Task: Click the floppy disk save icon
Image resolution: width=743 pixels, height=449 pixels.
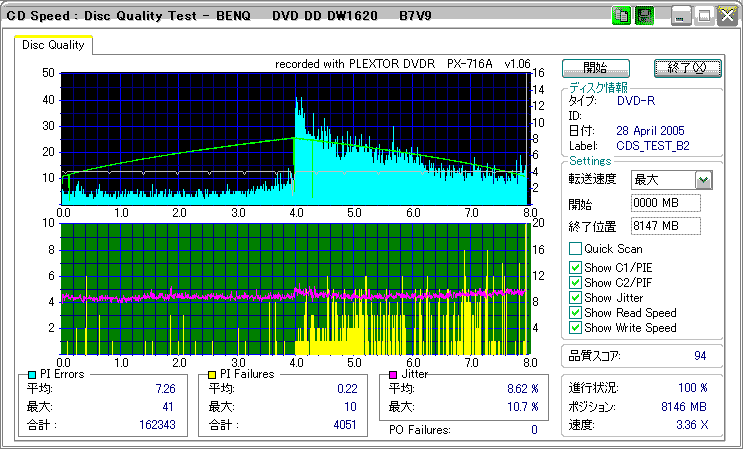Action: coord(644,15)
